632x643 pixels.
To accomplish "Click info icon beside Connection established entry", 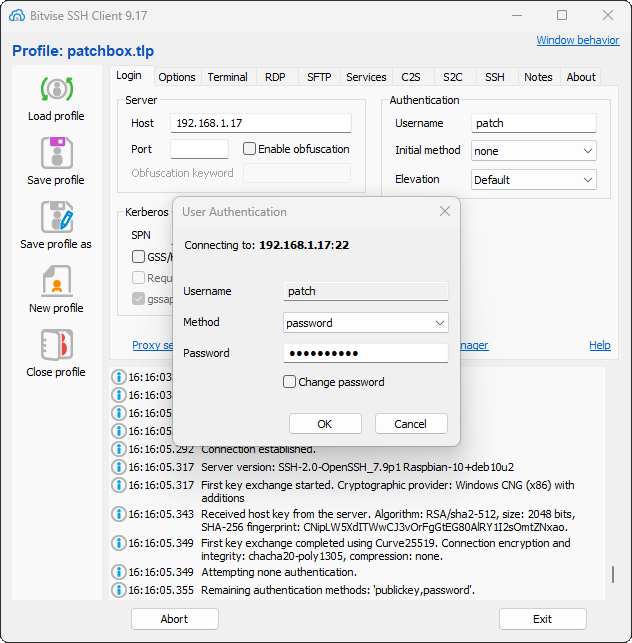I will click(x=119, y=449).
